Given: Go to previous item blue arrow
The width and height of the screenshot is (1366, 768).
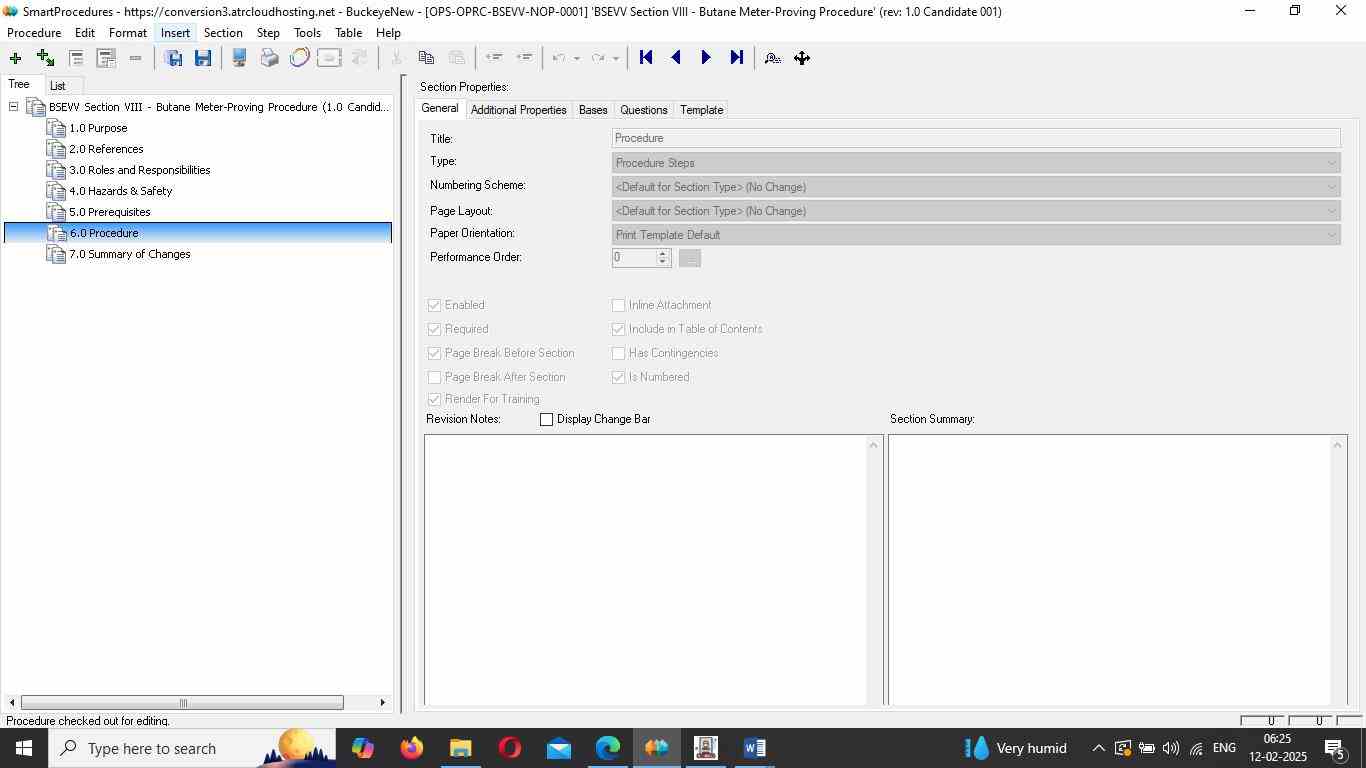Looking at the screenshot, I should 676,58.
